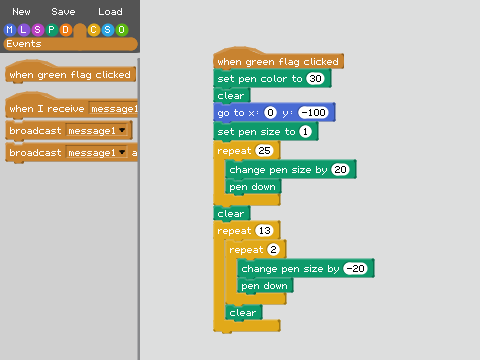
Task: Open the message1 dropdown in broadcast block
Action: pyautogui.click(x=97, y=131)
